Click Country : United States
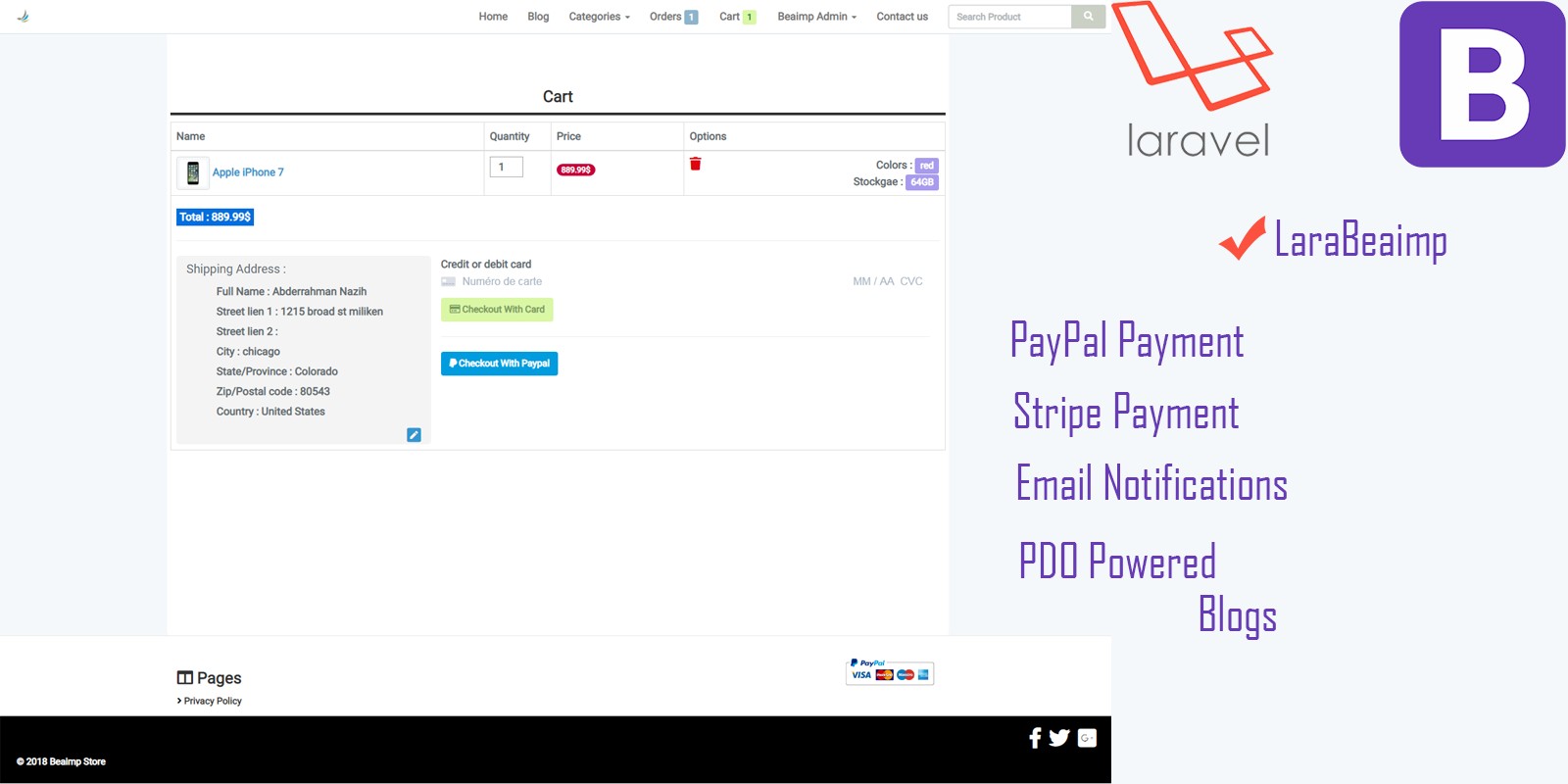The width and height of the screenshot is (1568, 784). pos(270,412)
